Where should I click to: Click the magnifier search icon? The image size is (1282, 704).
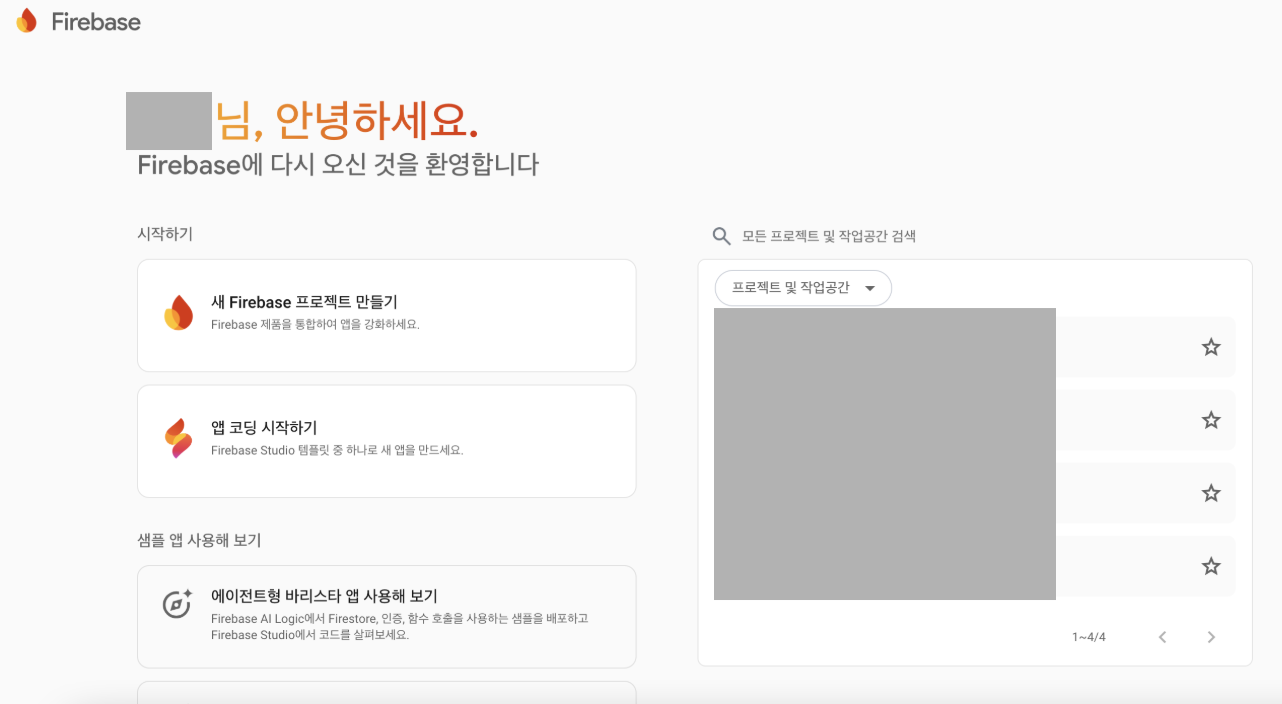pyautogui.click(x=721, y=236)
